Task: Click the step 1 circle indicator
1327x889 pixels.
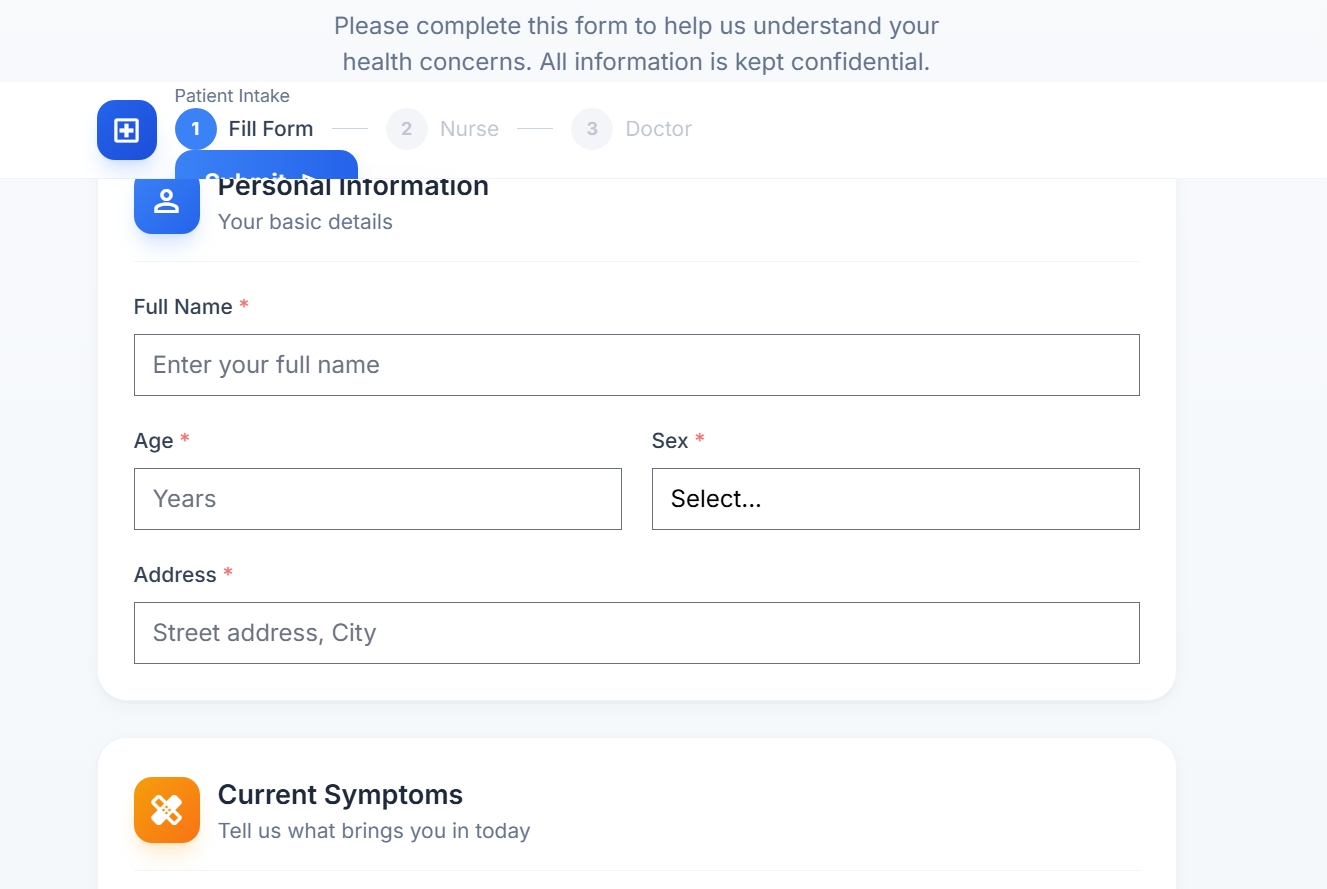Action: click(x=196, y=129)
